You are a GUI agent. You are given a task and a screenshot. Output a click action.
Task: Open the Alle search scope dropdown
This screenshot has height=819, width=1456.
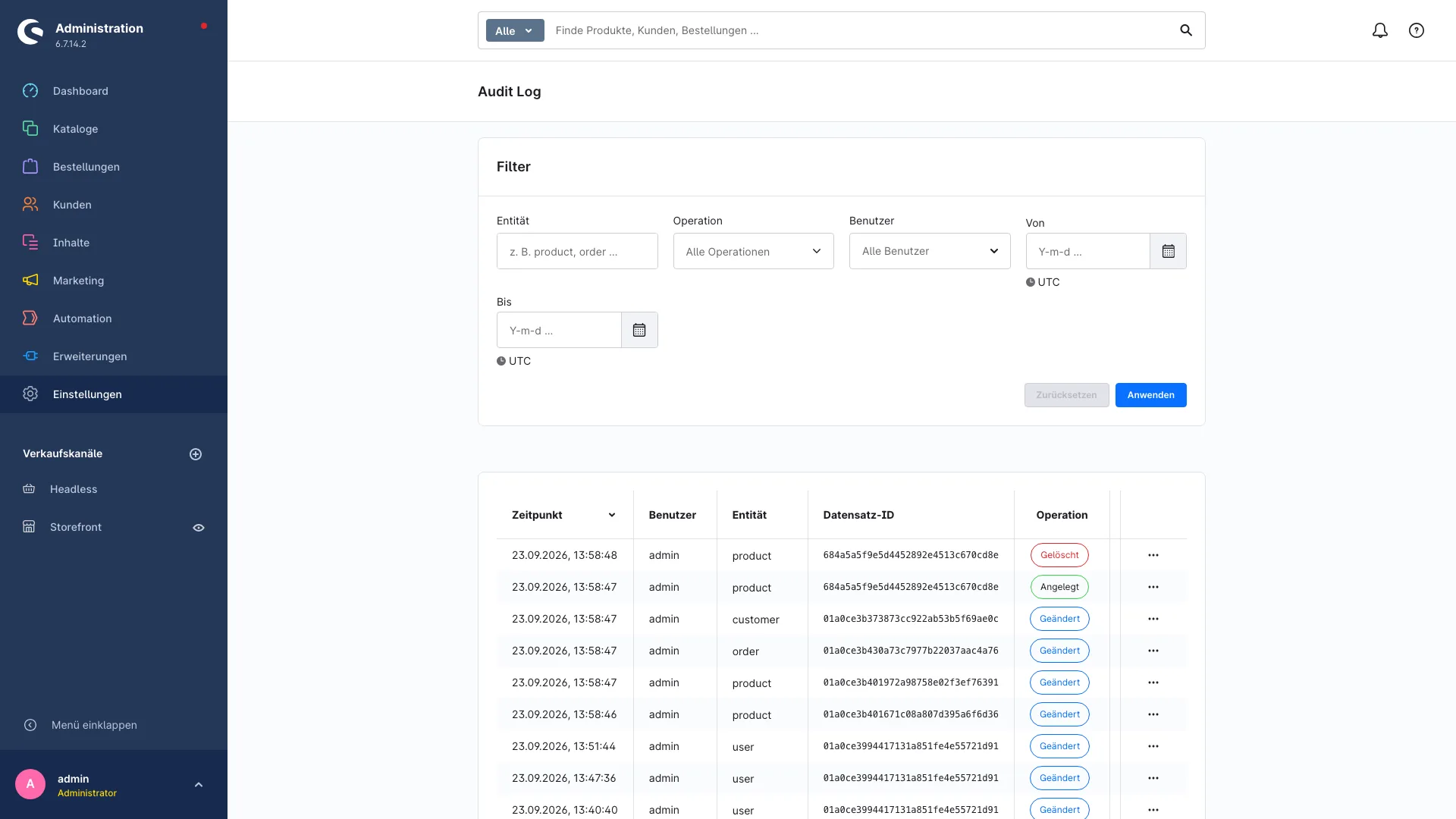click(515, 30)
